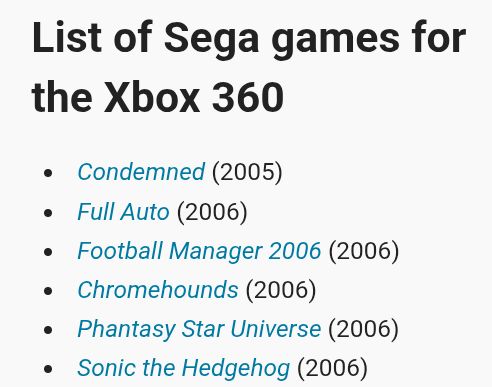Open the Full Auto link
The width and height of the screenshot is (492, 387).
click(123, 211)
